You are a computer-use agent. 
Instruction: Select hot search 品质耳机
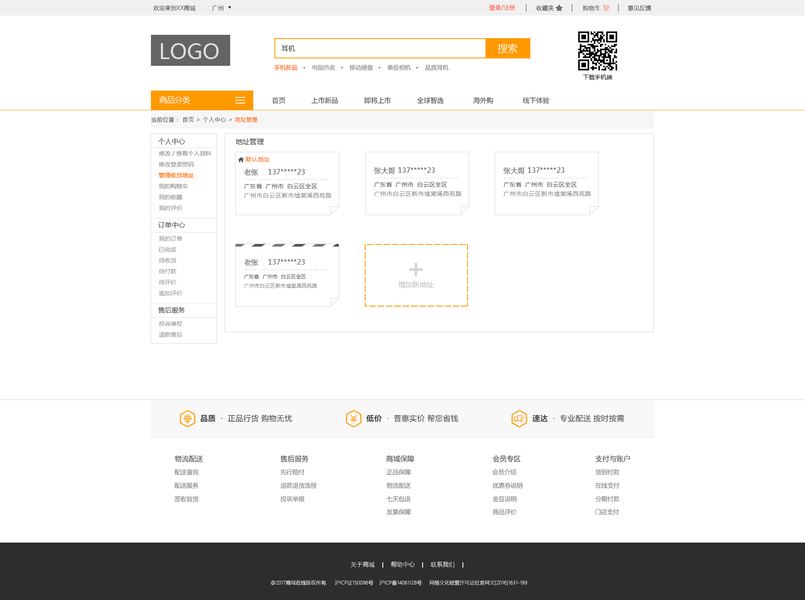click(436, 68)
